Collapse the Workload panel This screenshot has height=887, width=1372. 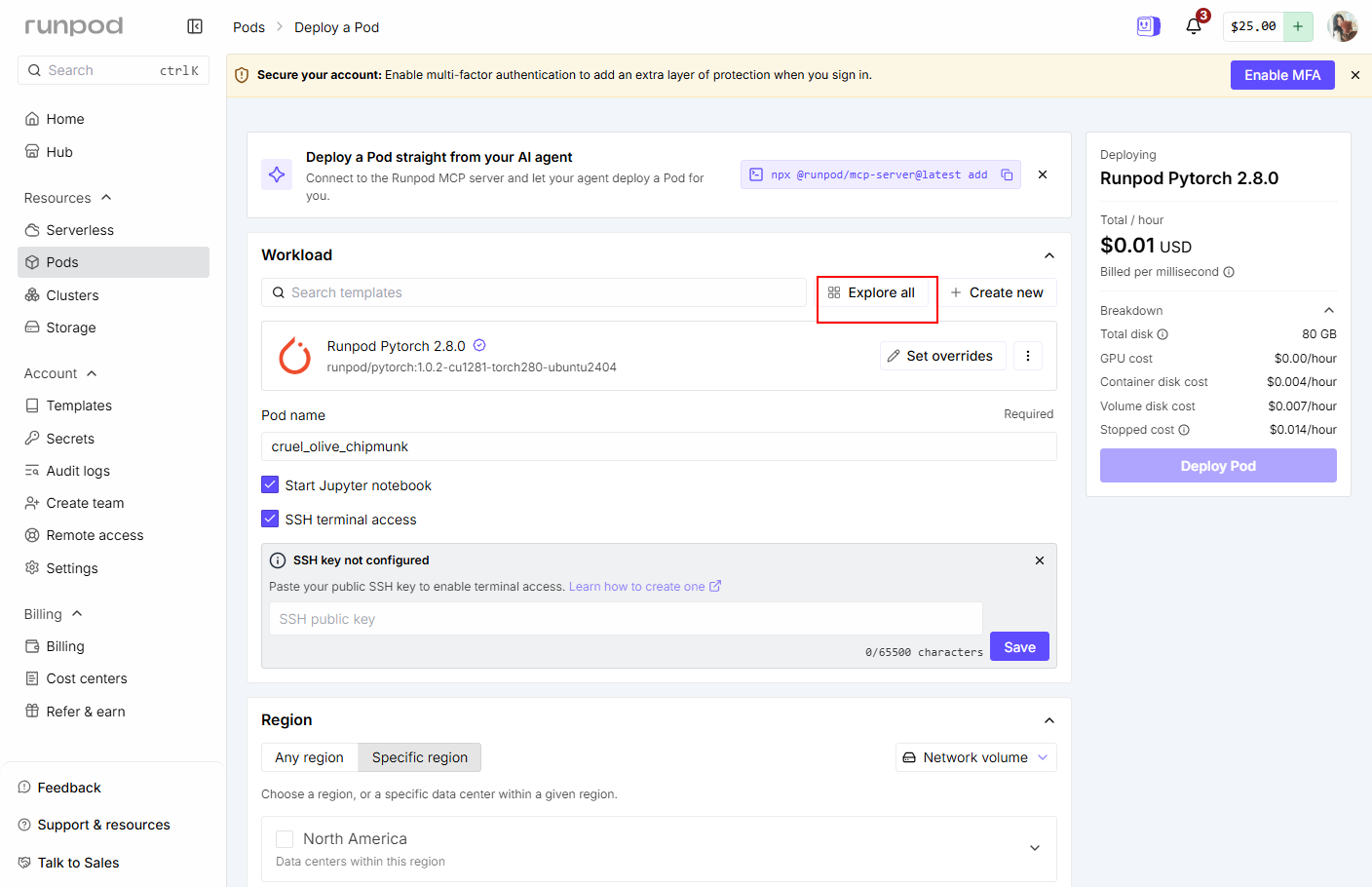click(1049, 255)
